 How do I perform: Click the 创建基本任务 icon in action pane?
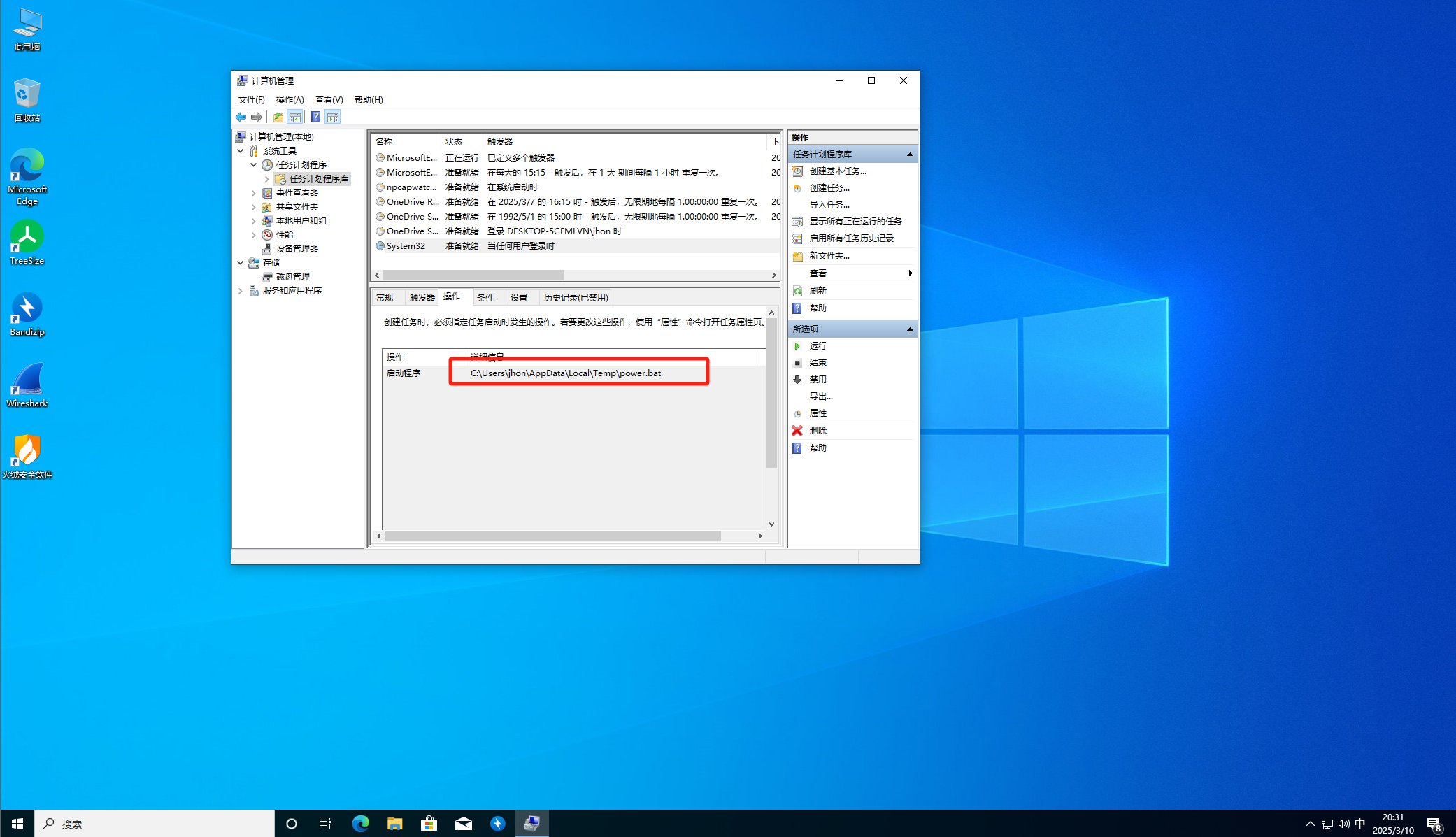point(797,171)
